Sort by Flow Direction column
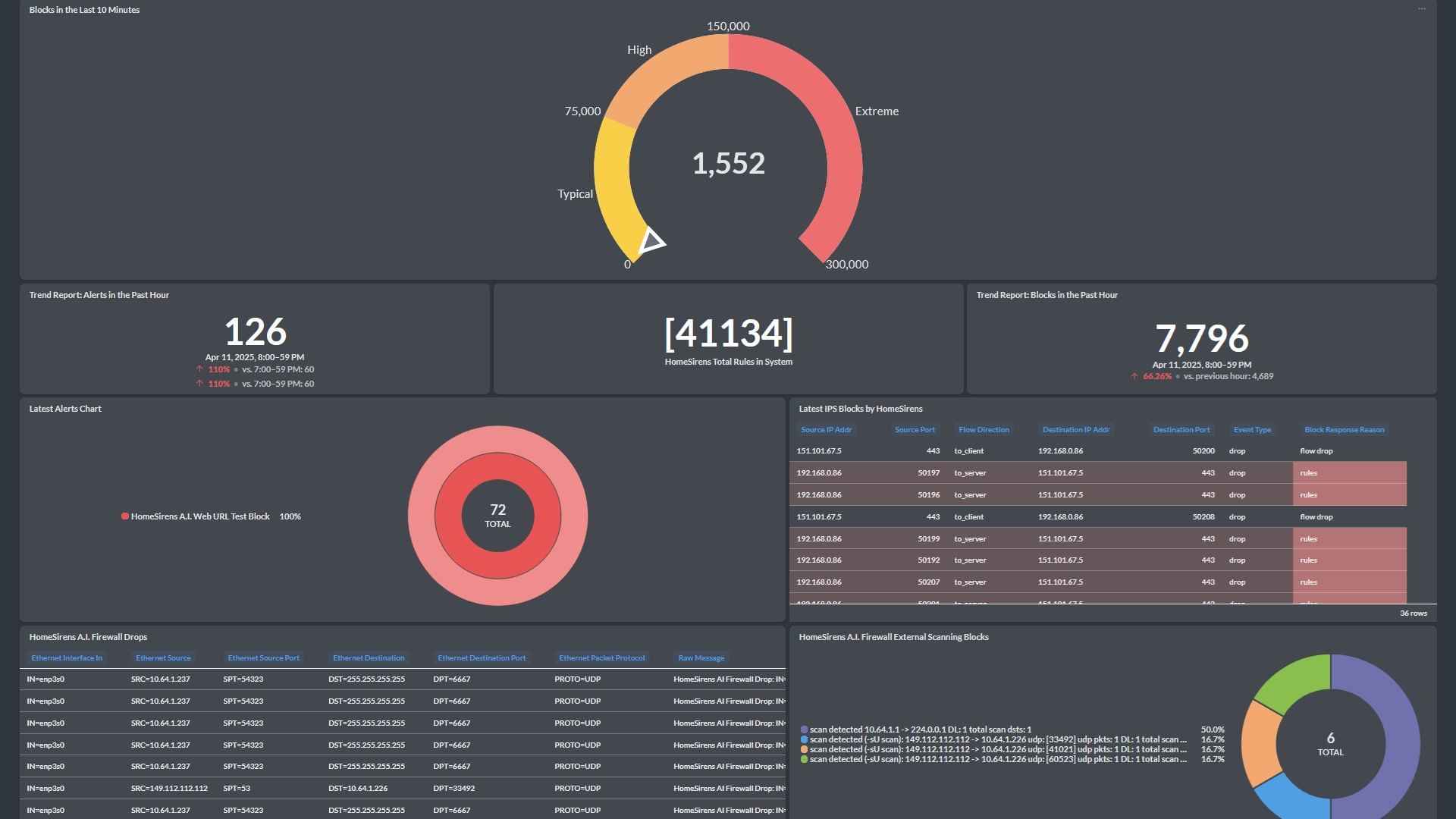Screen dimensions: 1456x819 984,430
